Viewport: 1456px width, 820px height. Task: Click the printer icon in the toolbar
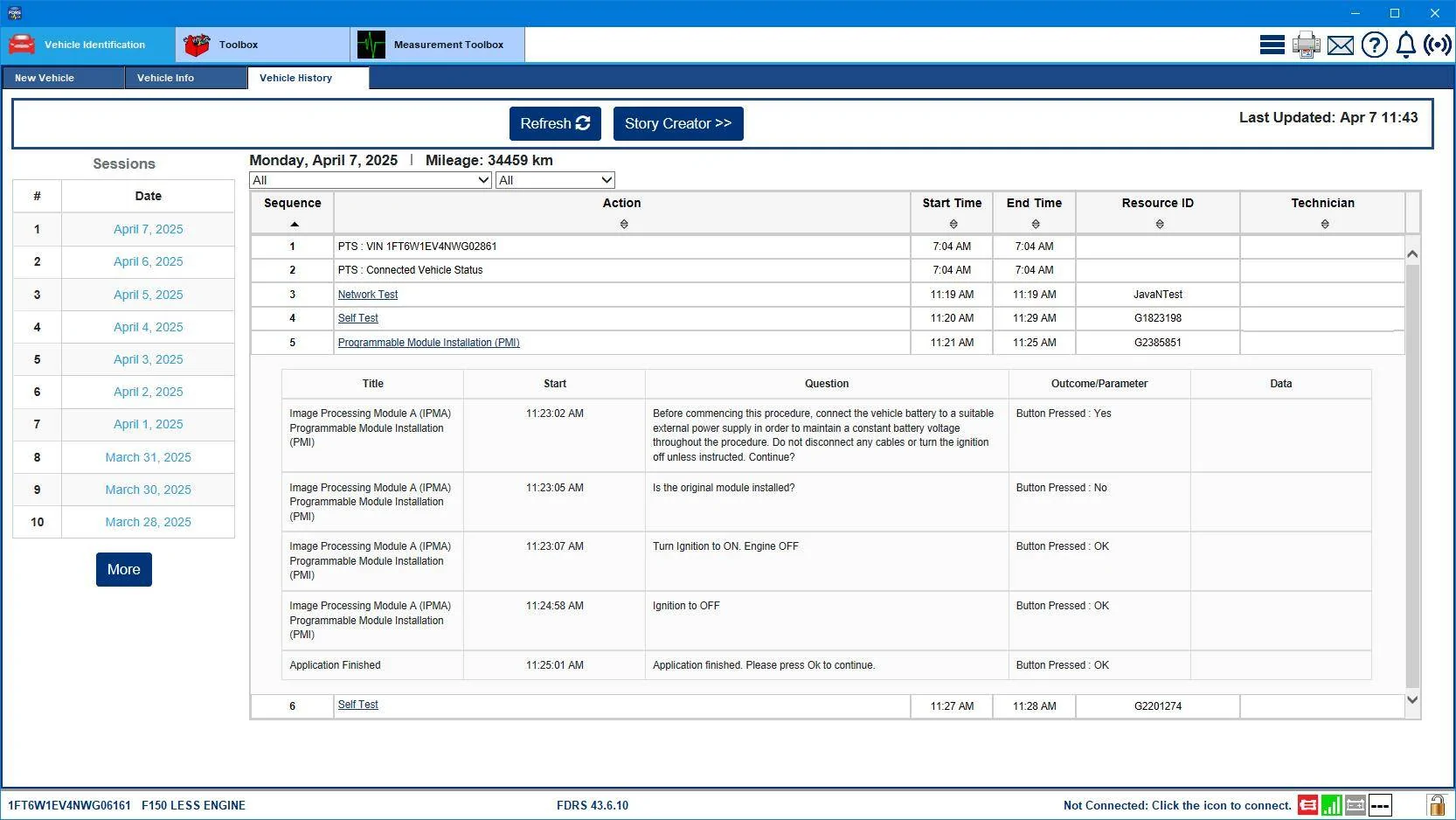tap(1306, 45)
